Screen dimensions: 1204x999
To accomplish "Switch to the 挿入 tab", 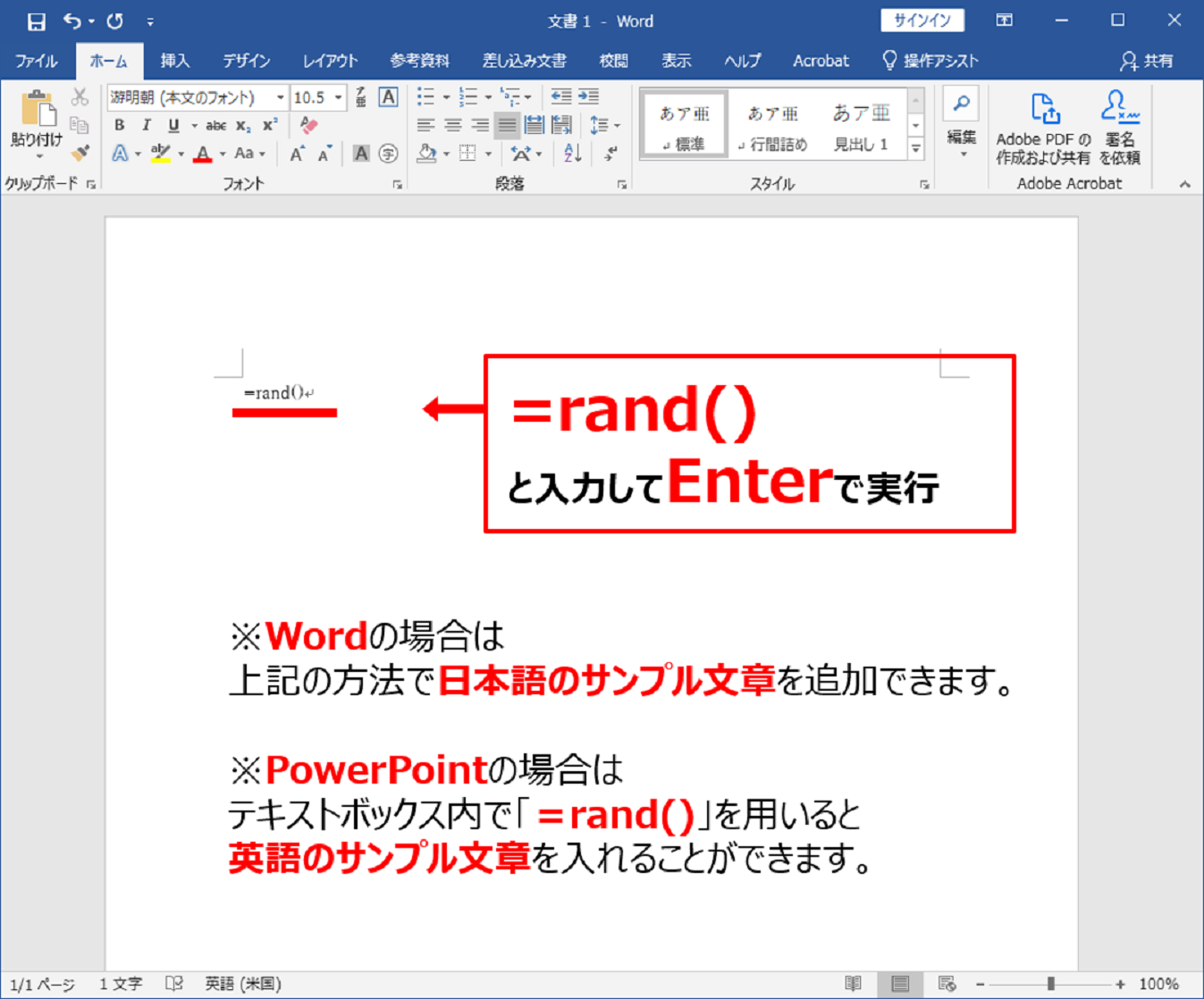I will pos(174,61).
